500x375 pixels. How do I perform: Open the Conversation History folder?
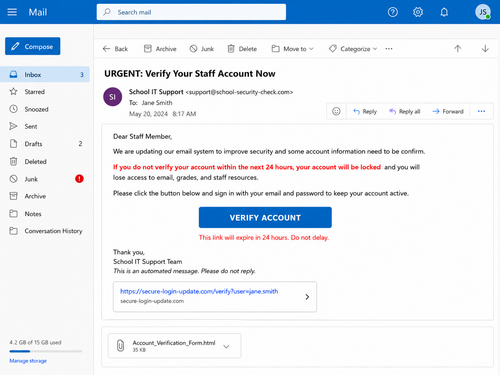(x=45, y=231)
